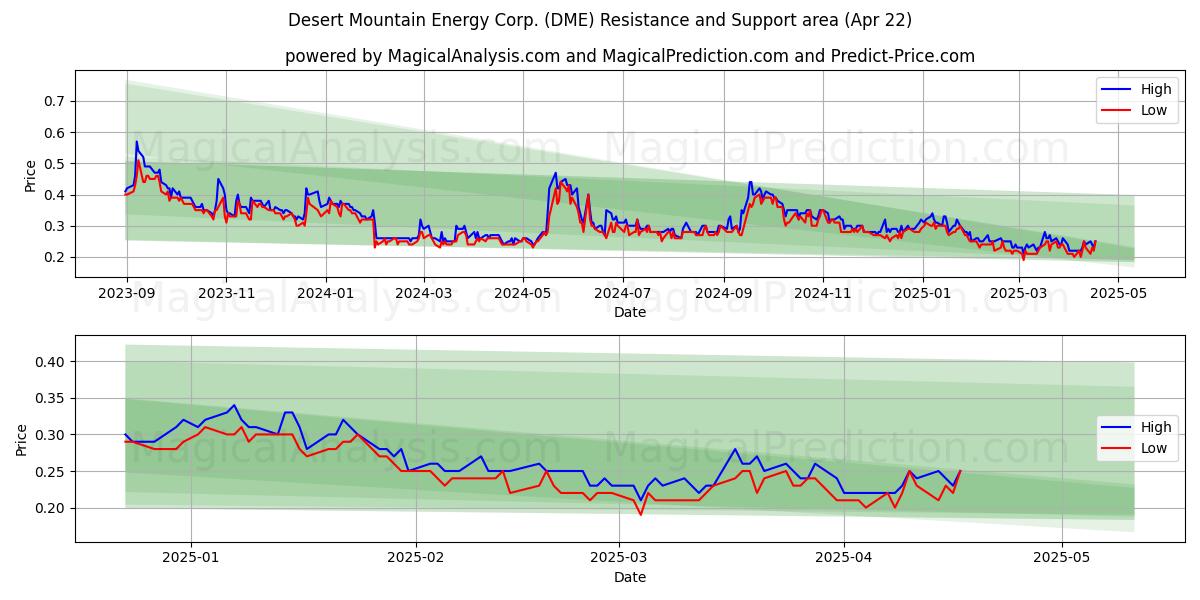
Task: Click 'High' label in upper chart legend
Action: (1156, 89)
